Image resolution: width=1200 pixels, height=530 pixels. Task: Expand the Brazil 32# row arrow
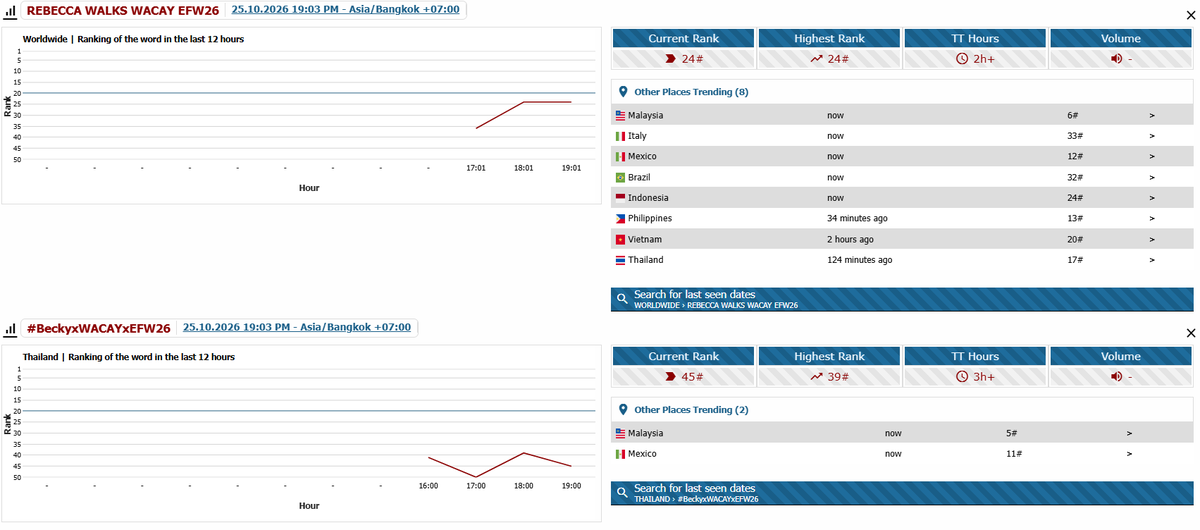[1152, 177]
